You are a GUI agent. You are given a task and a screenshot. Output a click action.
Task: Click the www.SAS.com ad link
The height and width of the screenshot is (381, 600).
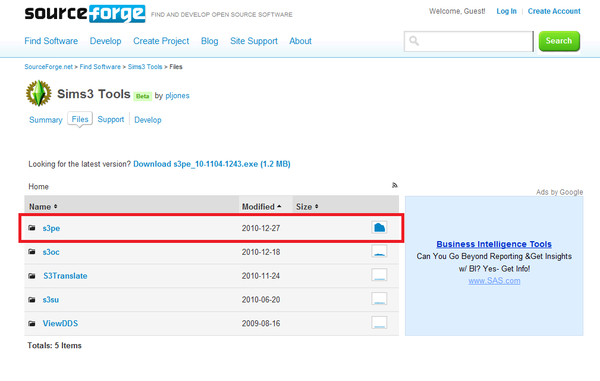tap(494, 281)
